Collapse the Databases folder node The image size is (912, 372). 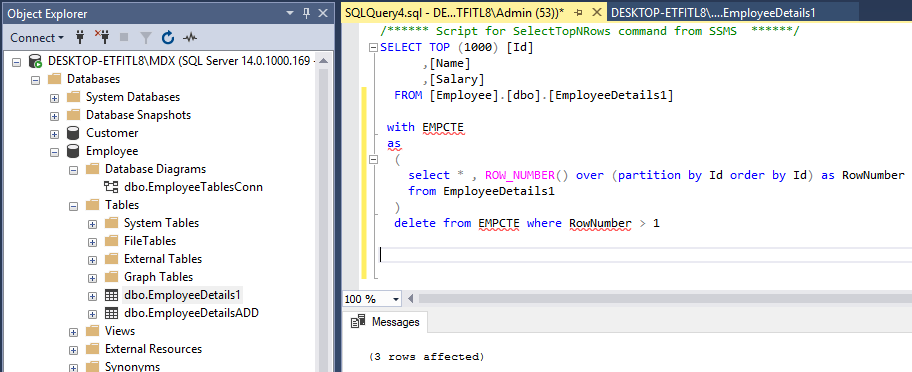35,79
